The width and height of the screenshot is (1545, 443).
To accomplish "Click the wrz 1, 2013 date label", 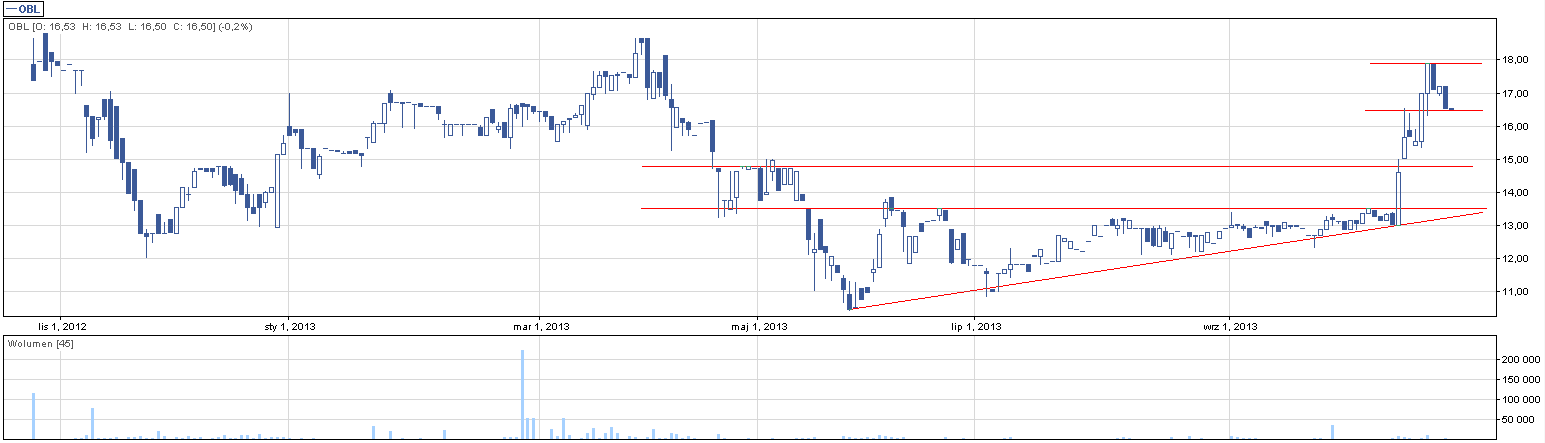I will [1230, 326].
